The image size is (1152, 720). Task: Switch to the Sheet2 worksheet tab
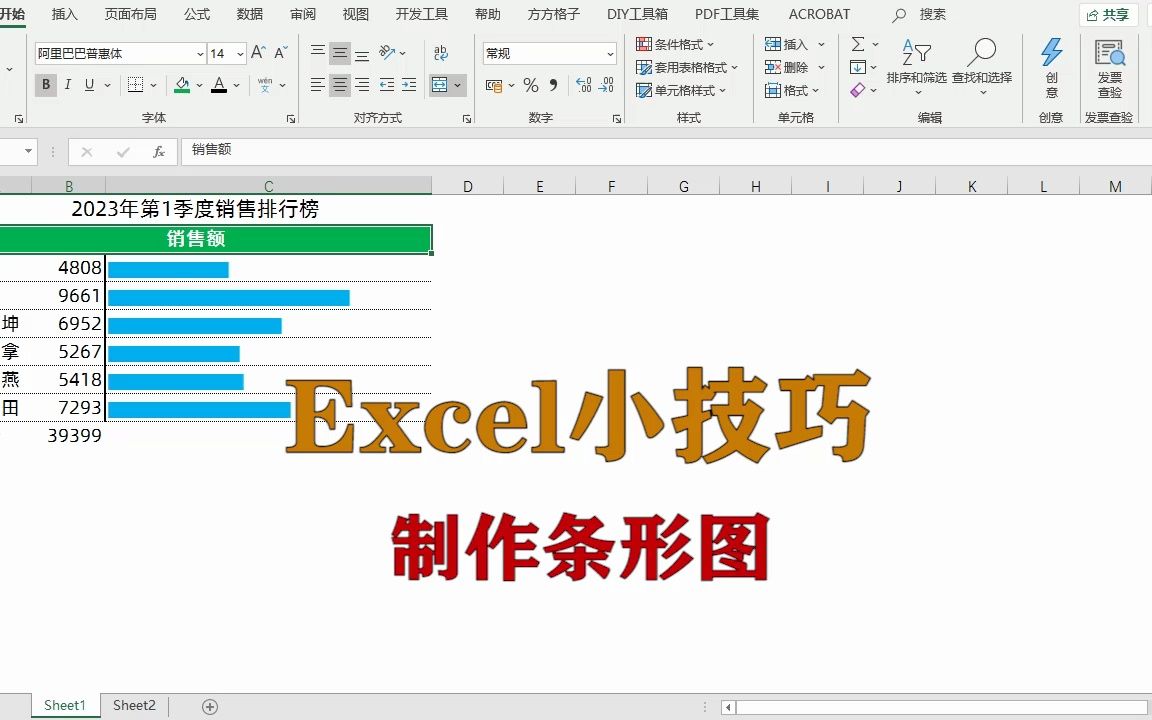click(x=134, y=705)
